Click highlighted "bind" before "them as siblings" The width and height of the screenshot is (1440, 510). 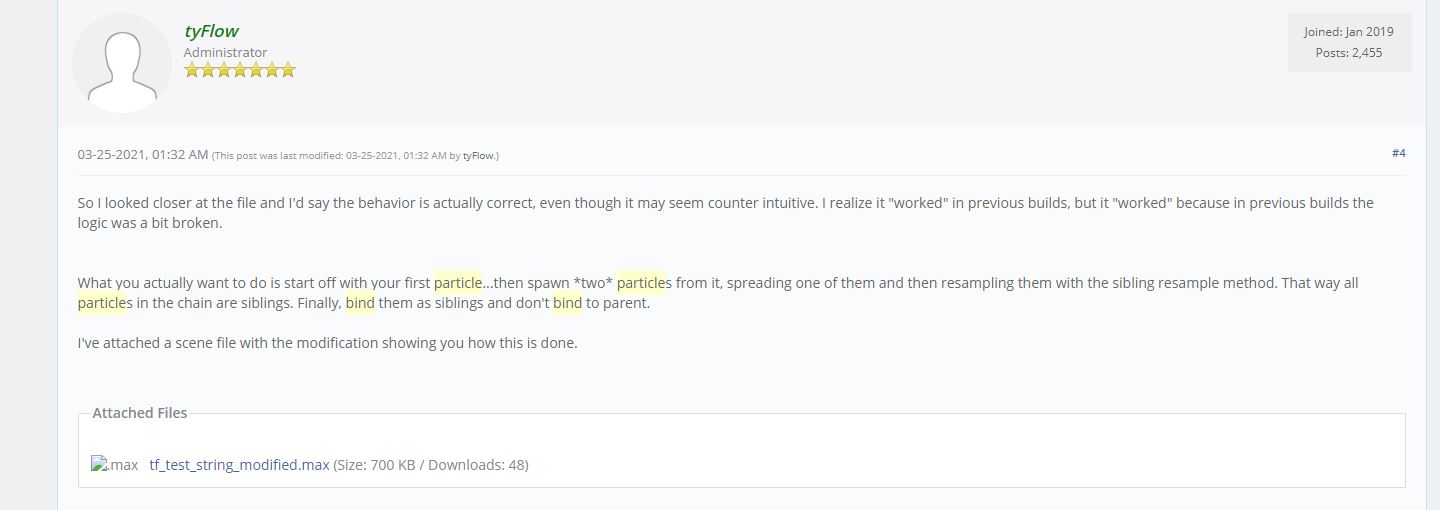pos(360,303)
